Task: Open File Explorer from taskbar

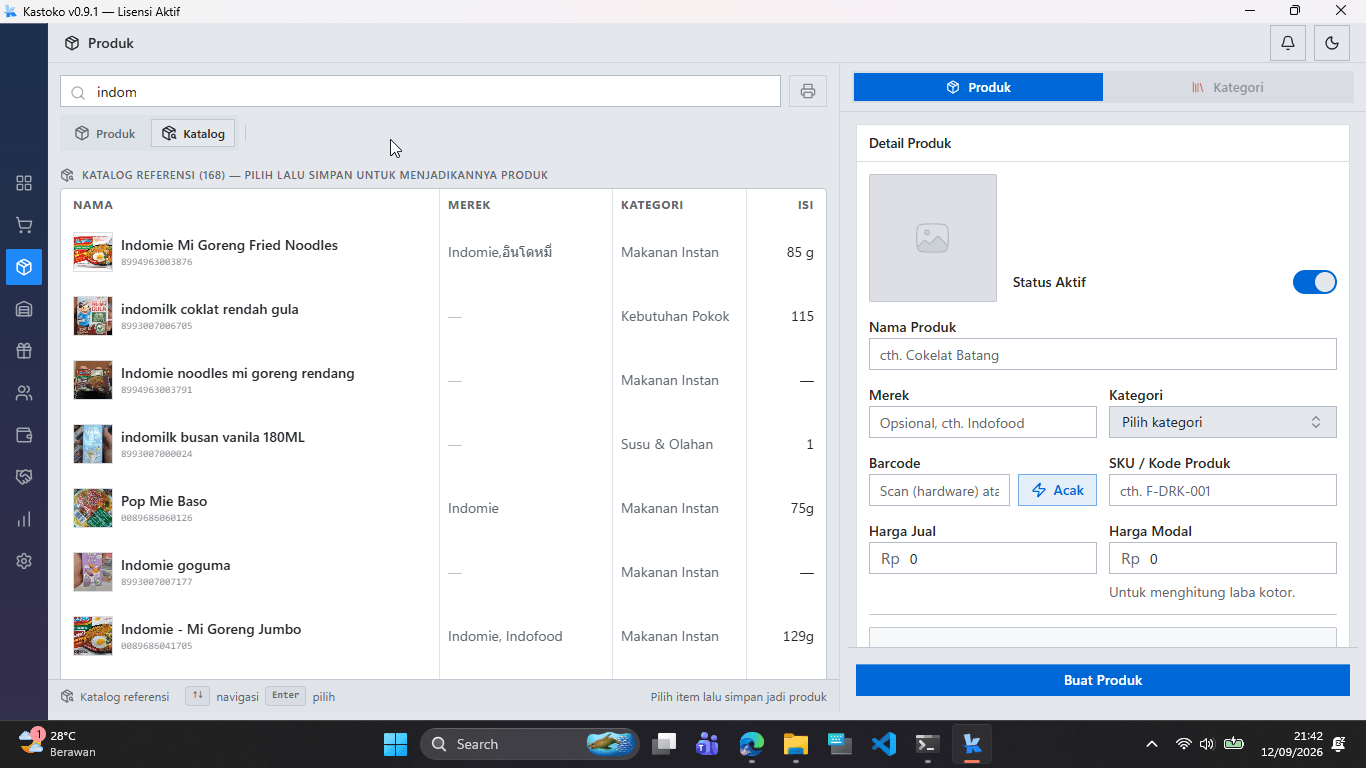Action: click(x=795, y=744)
